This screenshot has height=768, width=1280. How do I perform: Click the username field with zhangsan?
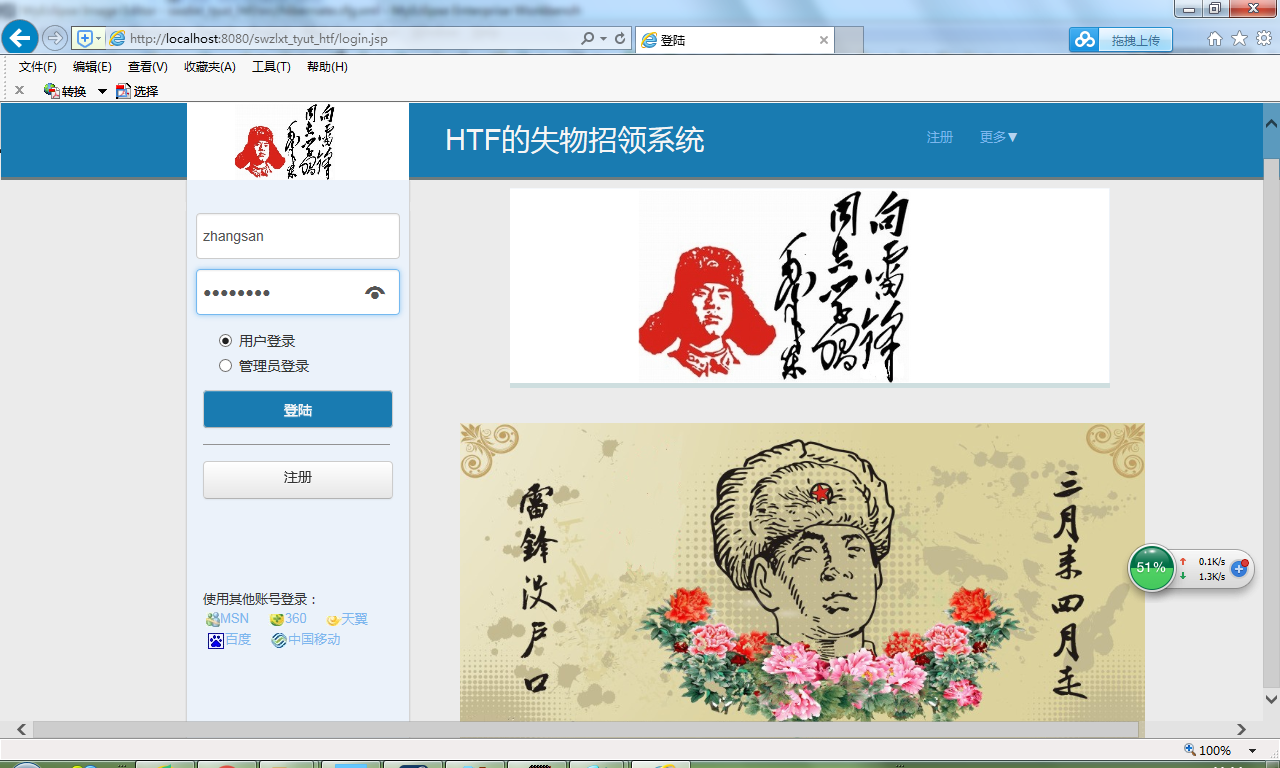point(298,236)
